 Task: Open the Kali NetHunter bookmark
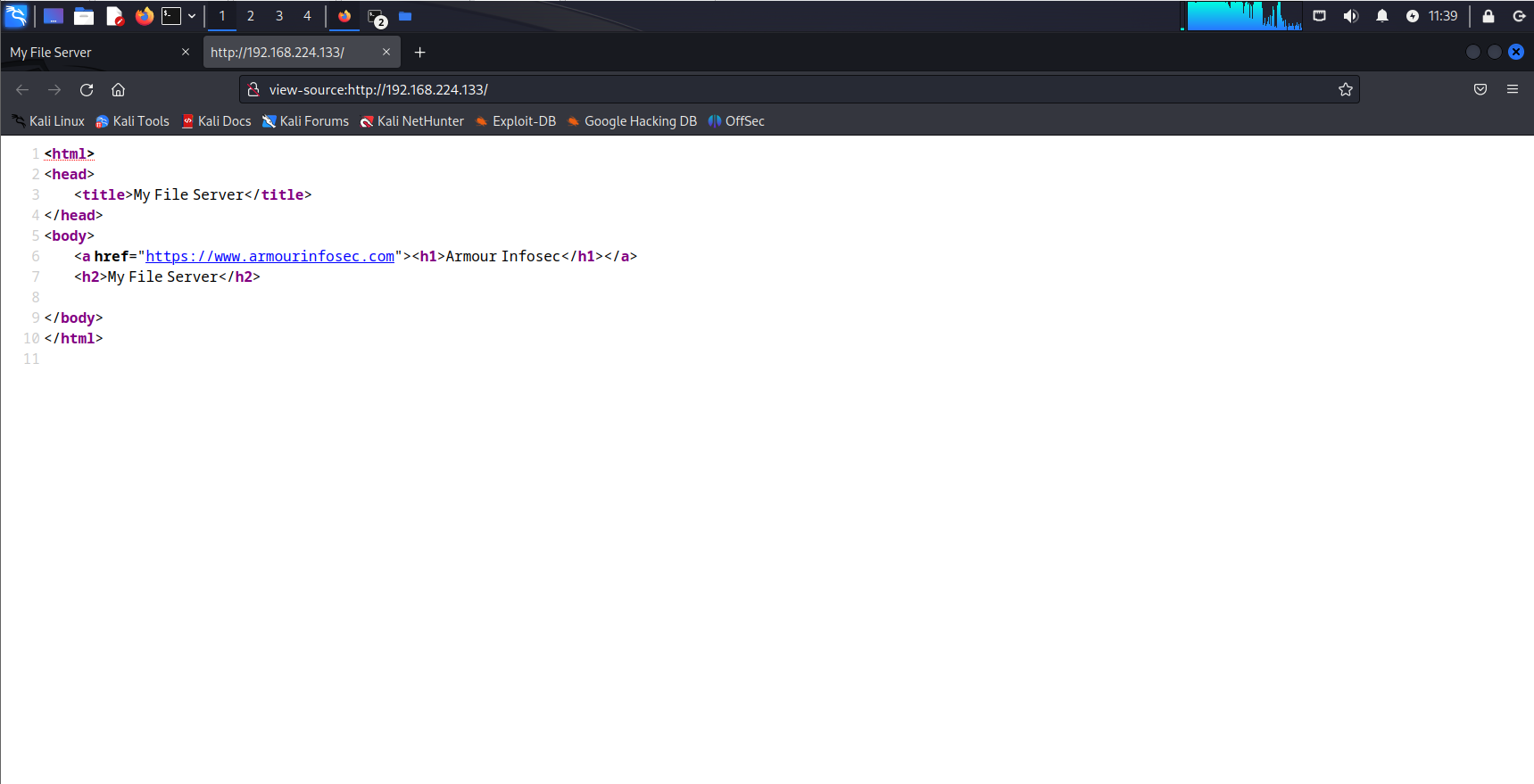coord(411,121)
